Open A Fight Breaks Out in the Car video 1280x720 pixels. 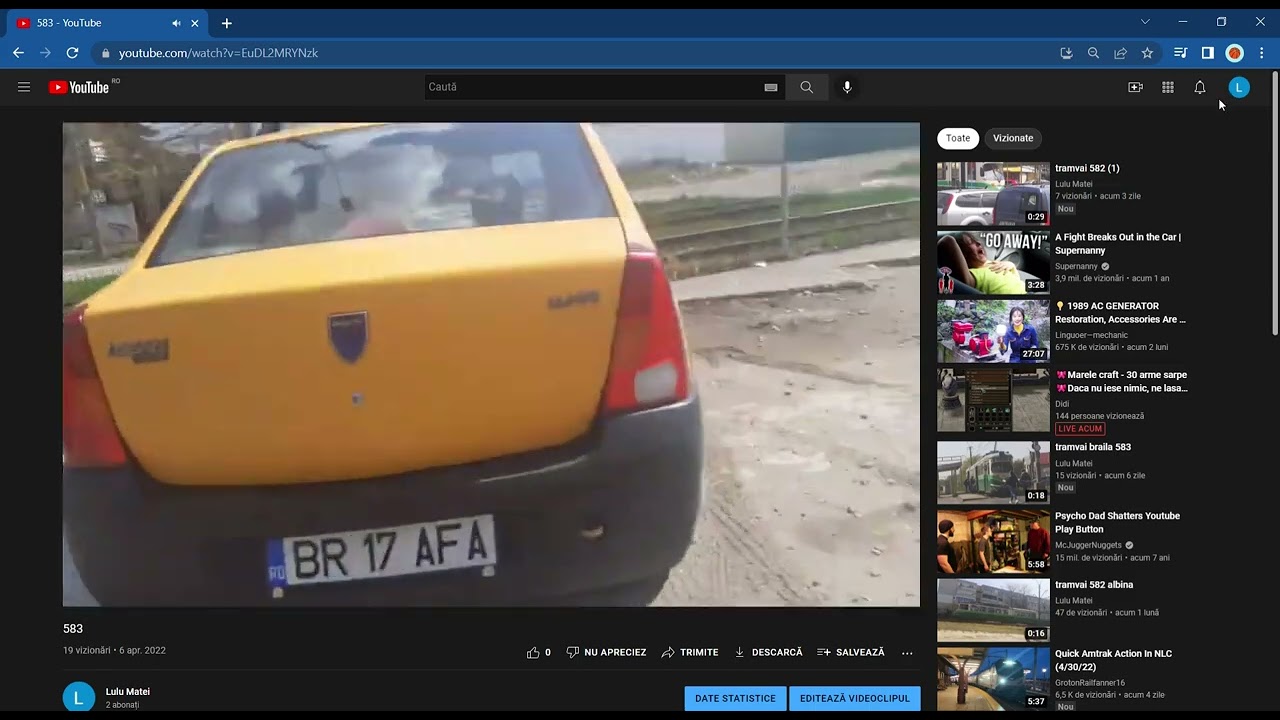pyautogui.click(x=1118, y=244)
